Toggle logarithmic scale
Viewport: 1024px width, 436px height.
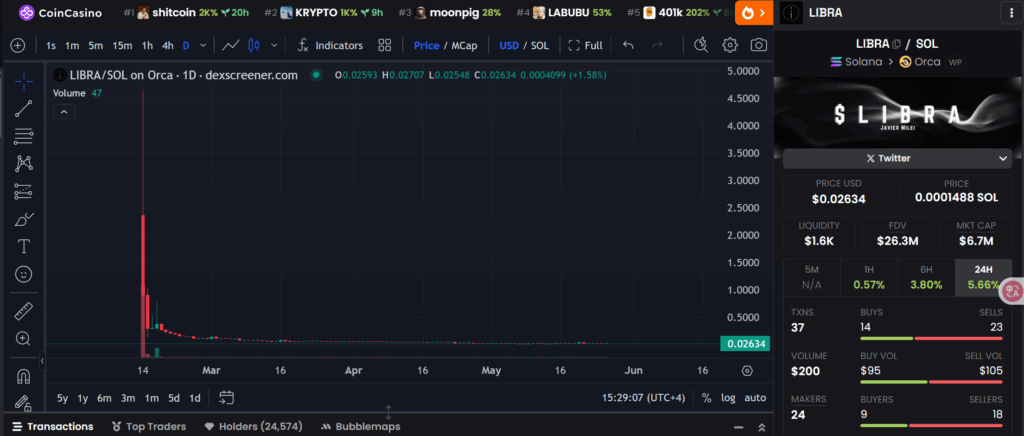click(728, 398)
